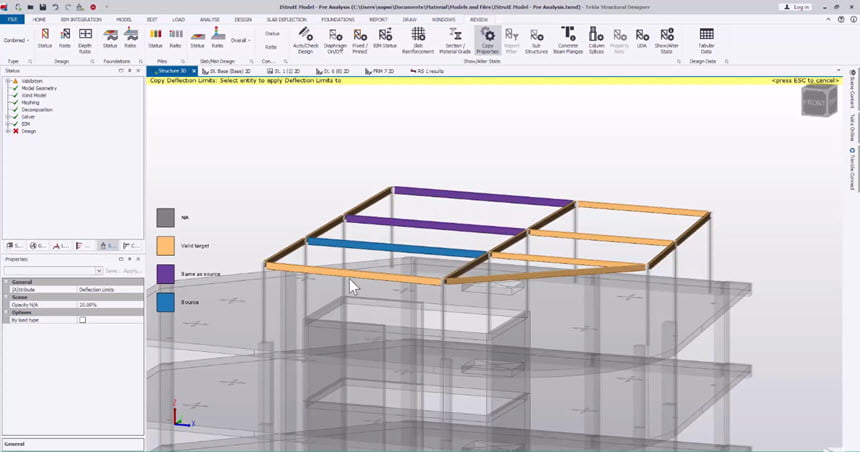Viewport: 860px width, 452px height.
Task: Switch to the ANALYSE ribbon tab
Action: [x=210, y=19]
